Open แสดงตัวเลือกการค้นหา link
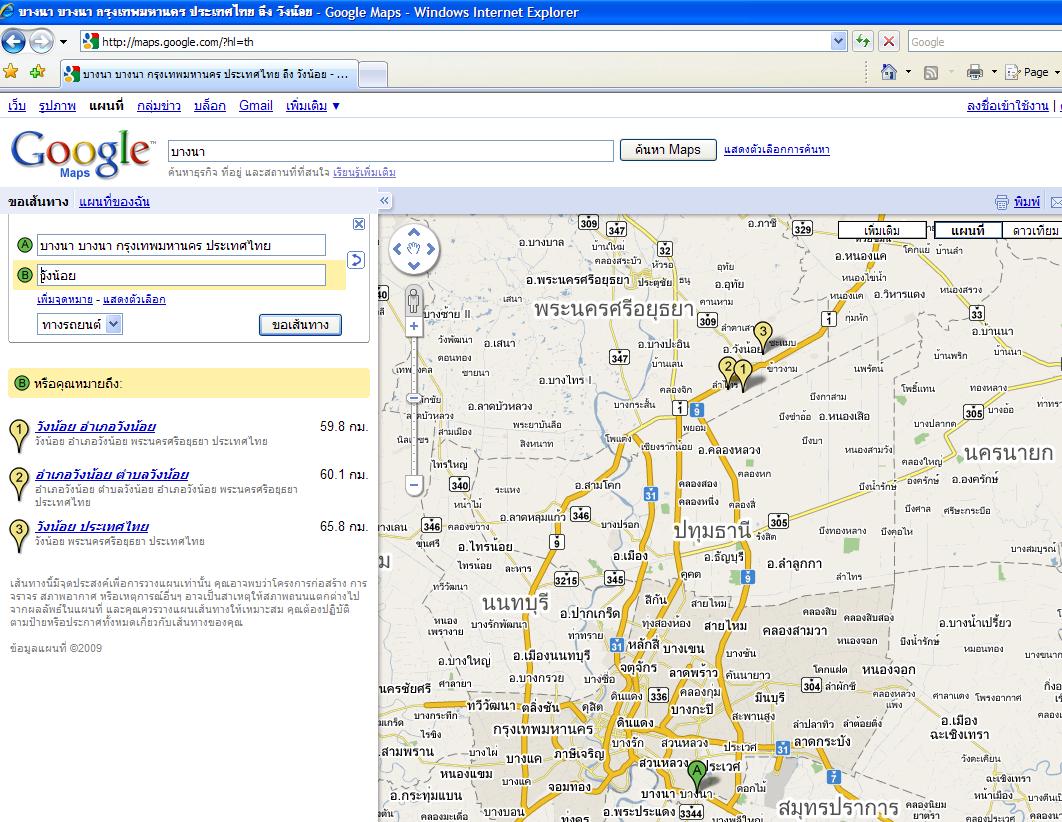 tap(776, 150)
